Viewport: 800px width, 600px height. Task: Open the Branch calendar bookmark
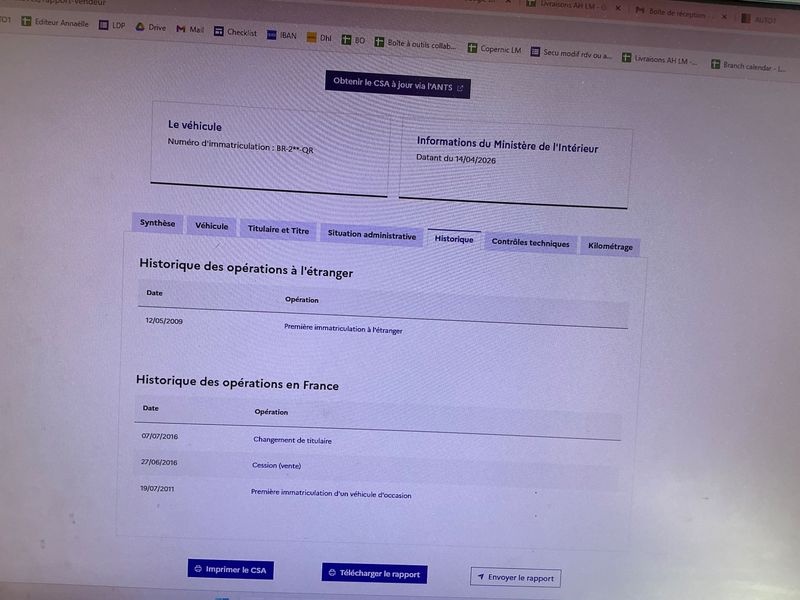748,65
